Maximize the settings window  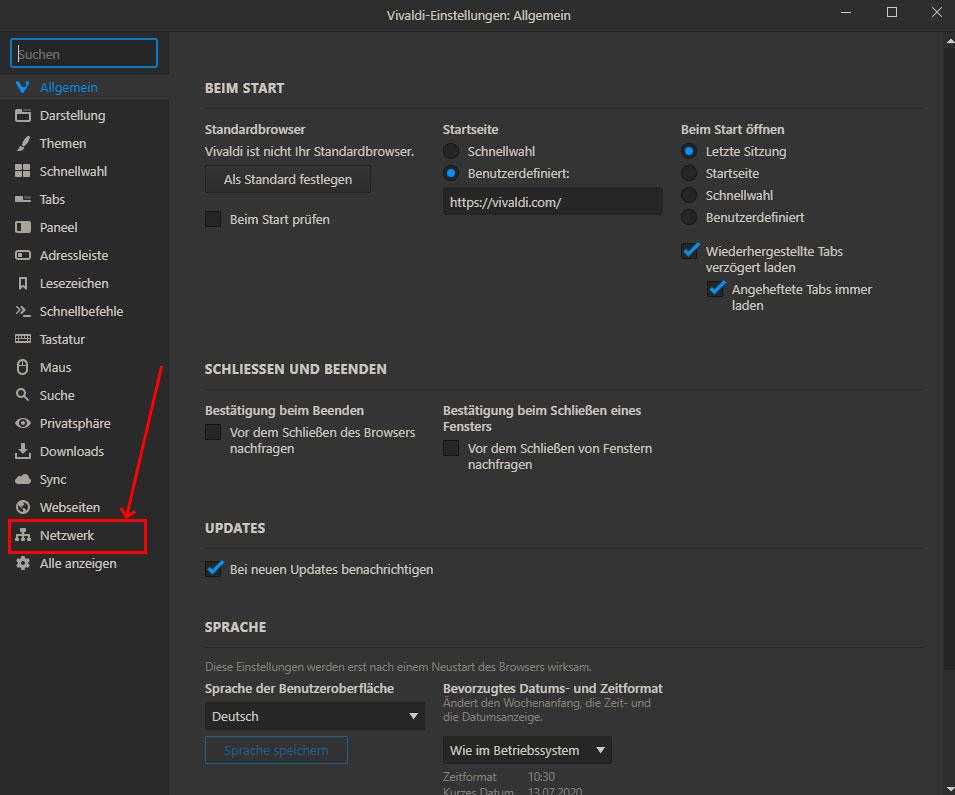tap(892, 12)
